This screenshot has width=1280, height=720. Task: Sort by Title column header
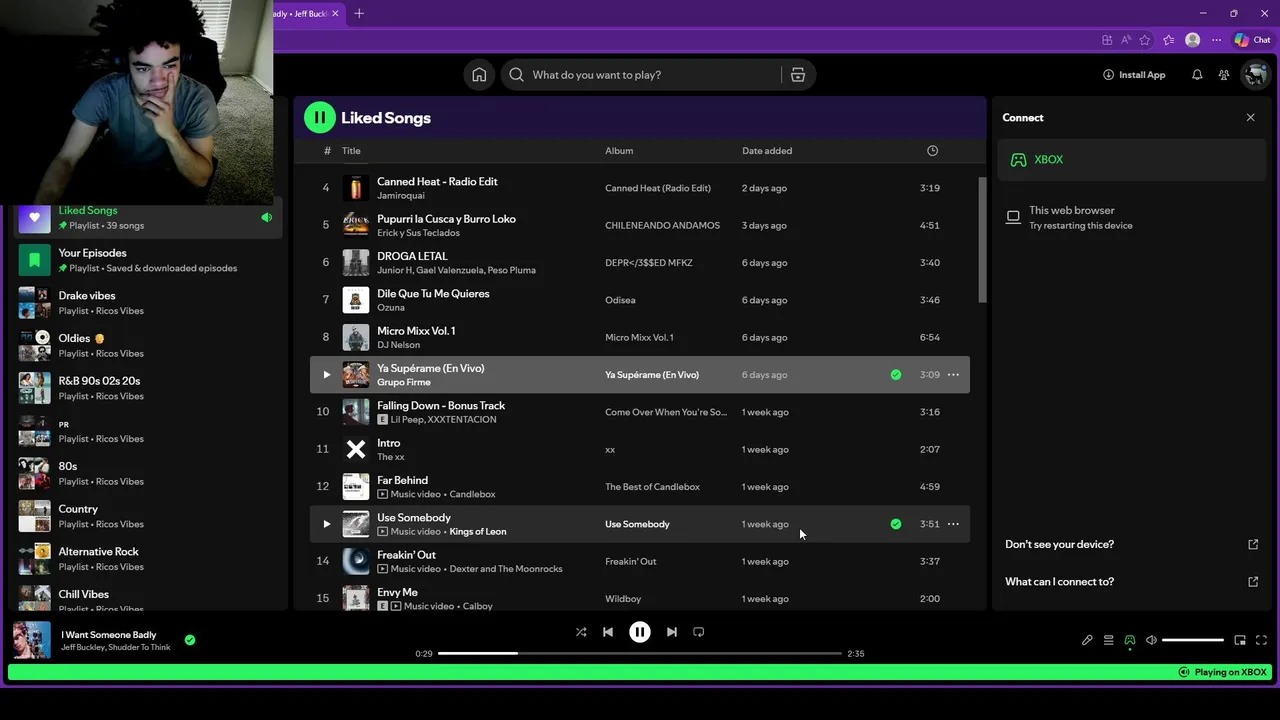pyautogui.click(x=351, y=151)
